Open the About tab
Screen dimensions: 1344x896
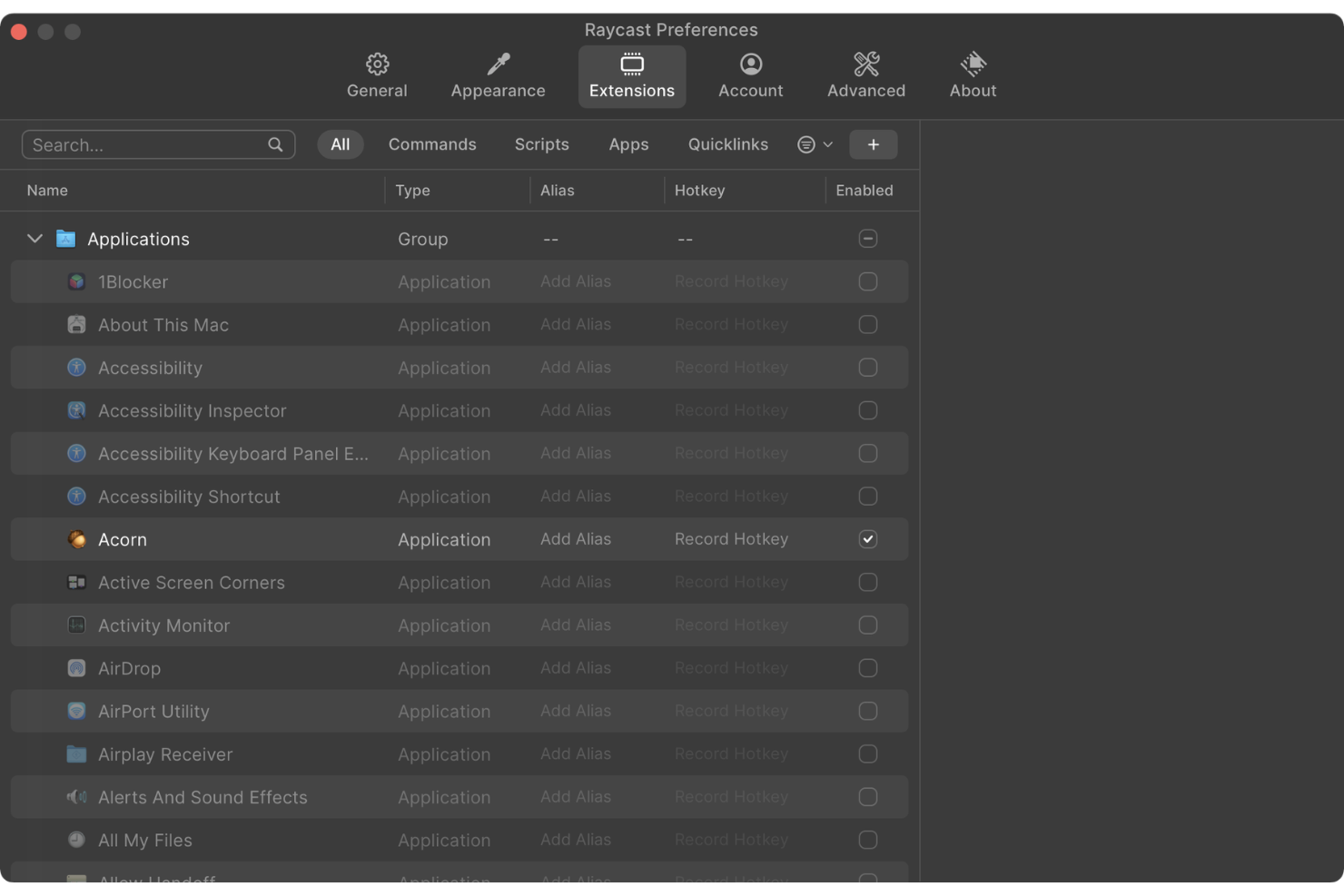(973, 76)
